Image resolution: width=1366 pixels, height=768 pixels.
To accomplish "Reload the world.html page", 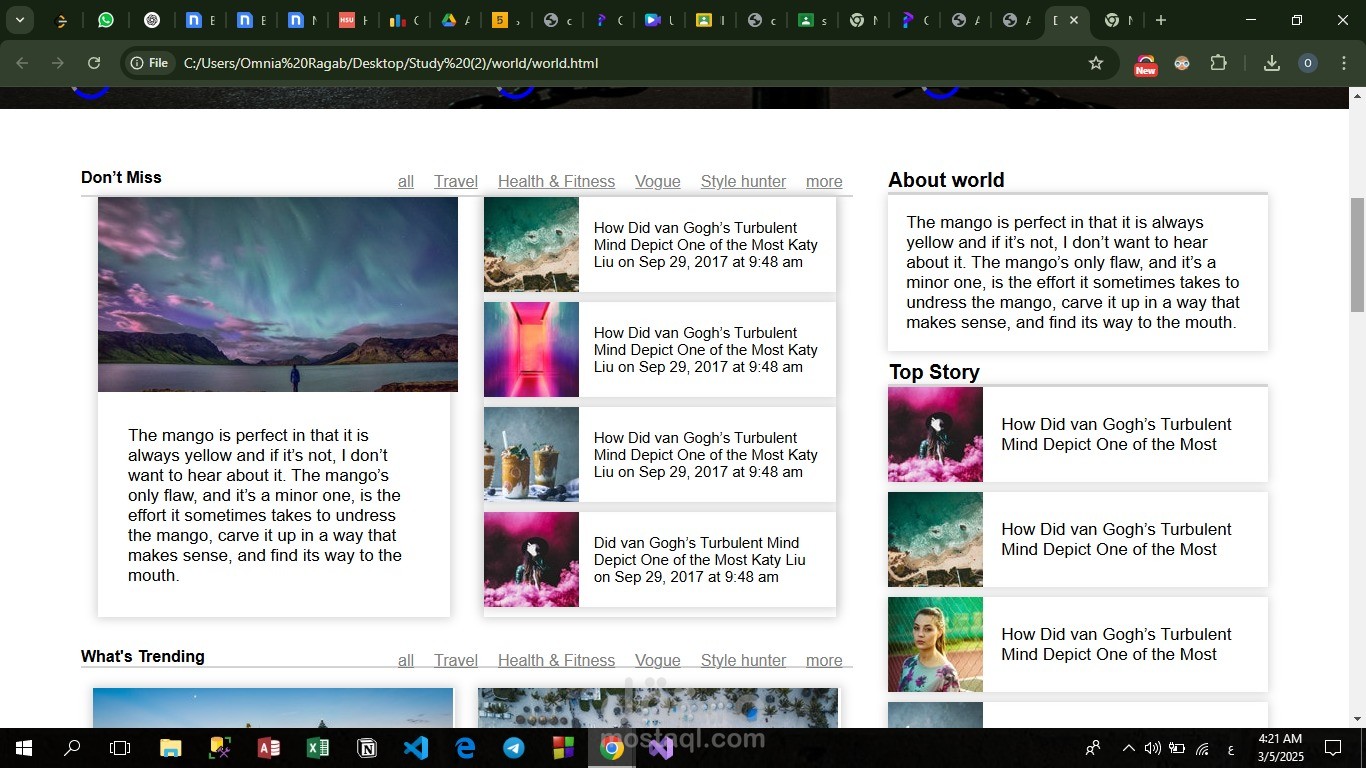I will (94, 63).
